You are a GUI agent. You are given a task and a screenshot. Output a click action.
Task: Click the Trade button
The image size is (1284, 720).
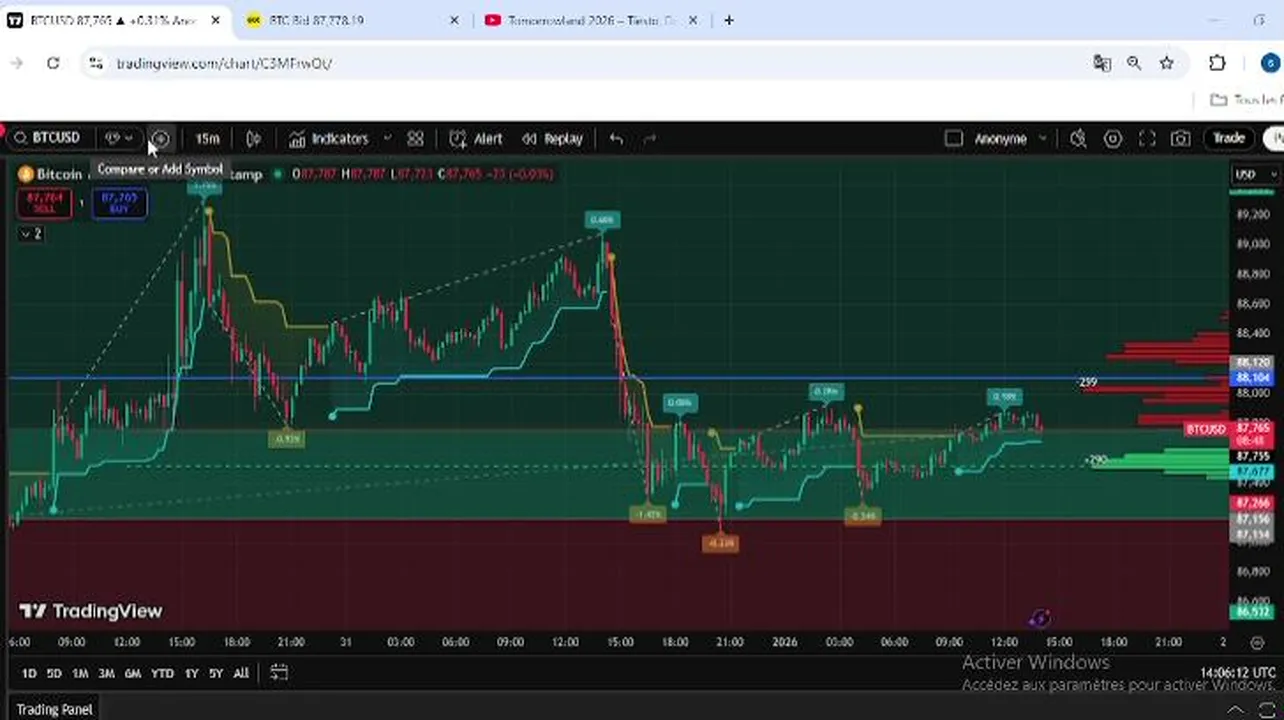coord(1229,138)
